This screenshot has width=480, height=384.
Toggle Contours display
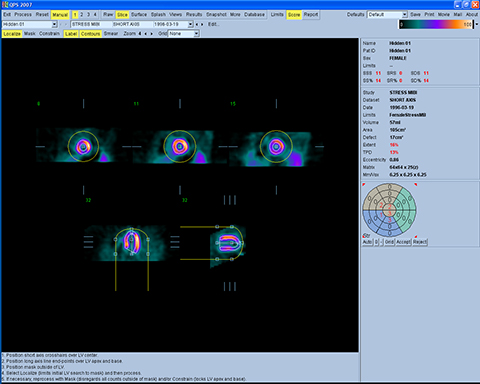(x=90, y=34)
